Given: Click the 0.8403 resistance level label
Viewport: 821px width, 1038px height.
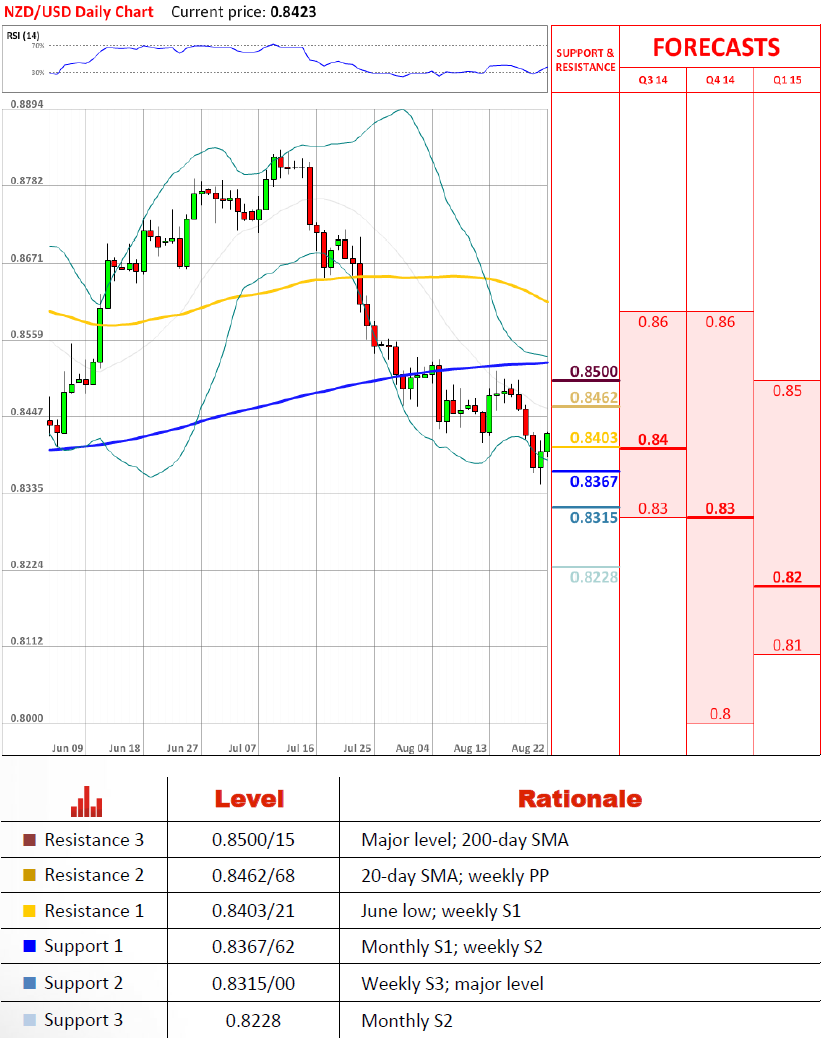Looking at the screenshot, I should [x=594, y=438].
